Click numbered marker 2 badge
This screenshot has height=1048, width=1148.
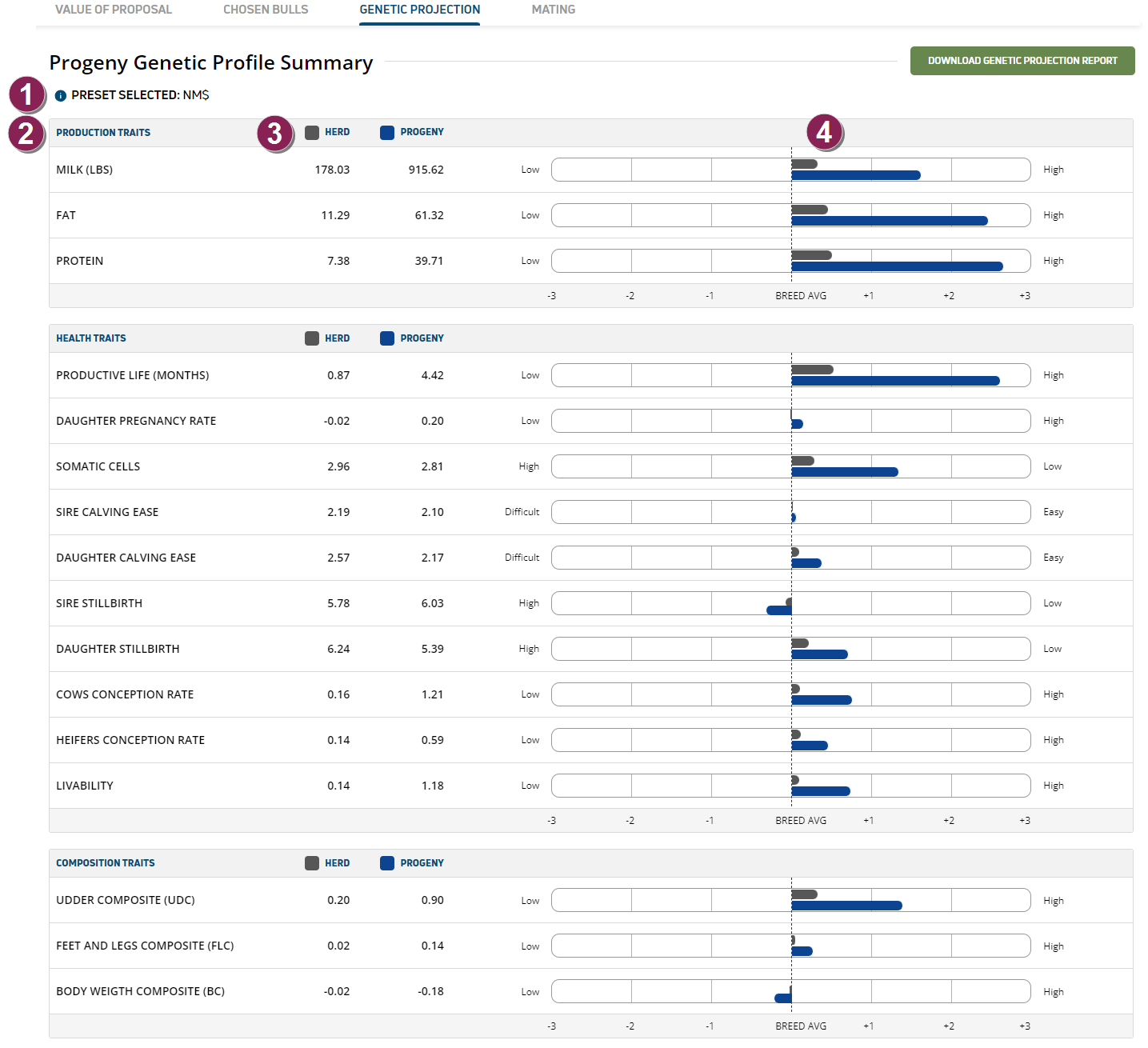tap(26, 134)
